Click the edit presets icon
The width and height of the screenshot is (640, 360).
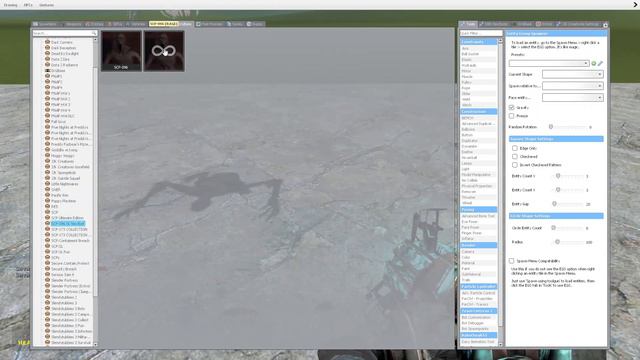[600, 63]
